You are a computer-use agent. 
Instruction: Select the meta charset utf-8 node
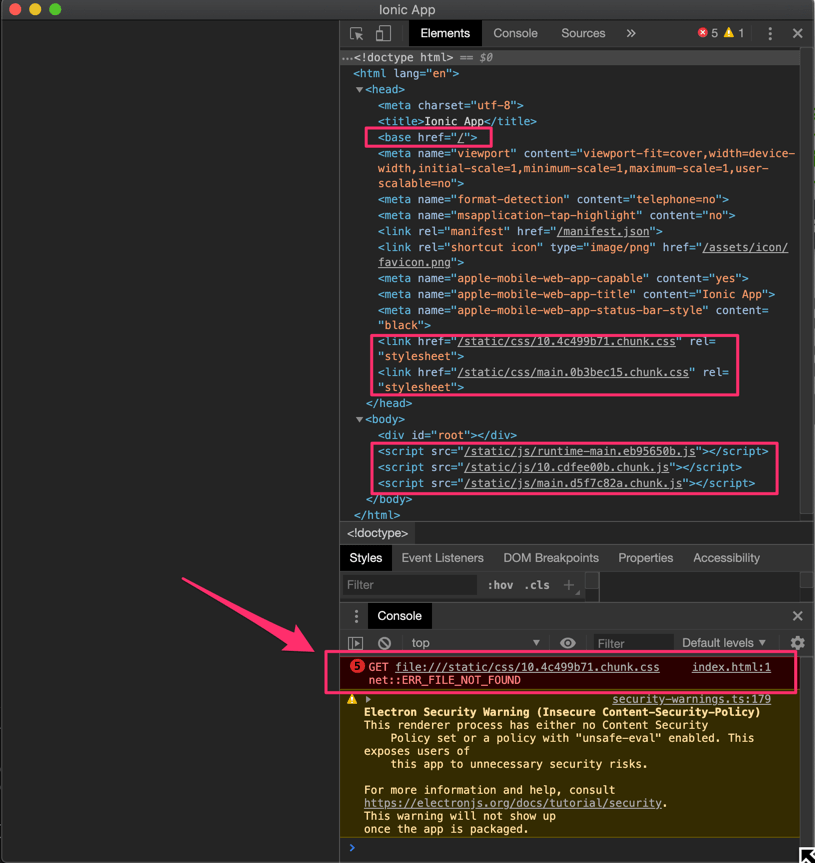click(450, 105)
